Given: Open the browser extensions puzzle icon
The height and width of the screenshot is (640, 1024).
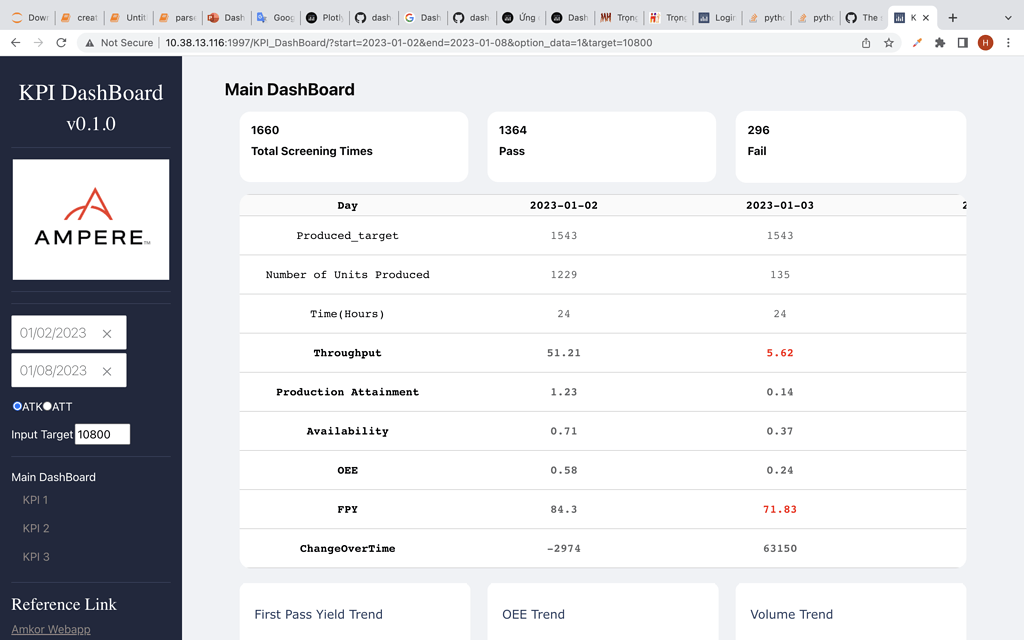Looking at the screenshot, I should (x=939, y=43).
